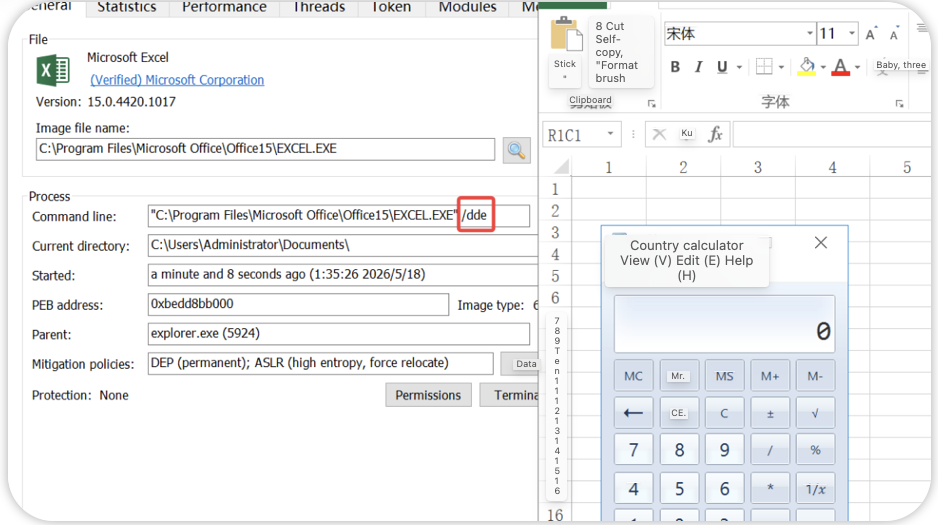Click the Terminate button
Screen dimensions: 938x525
pos(510,395)
